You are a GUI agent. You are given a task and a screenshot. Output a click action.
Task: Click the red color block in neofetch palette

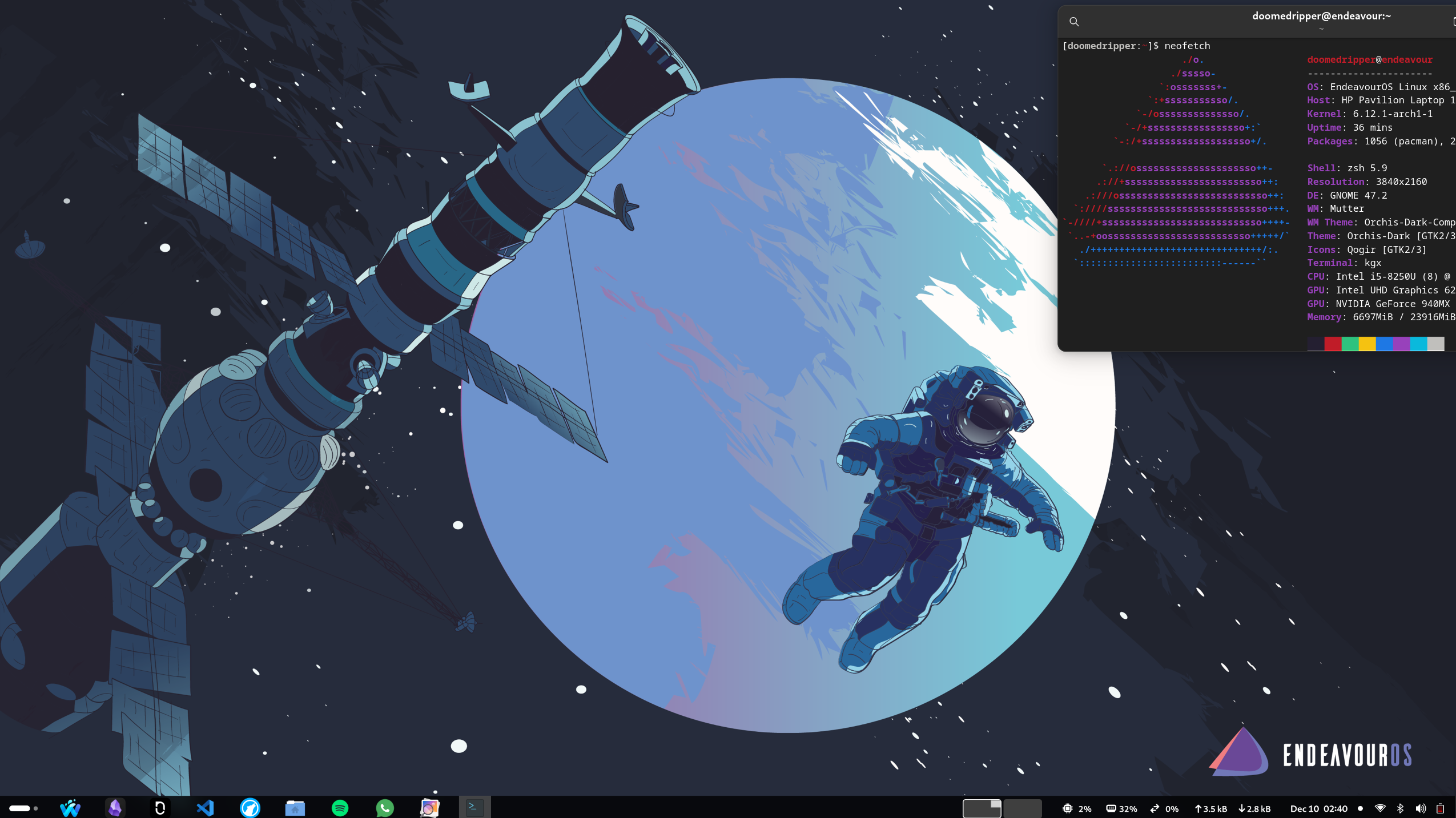(1333, 344)
